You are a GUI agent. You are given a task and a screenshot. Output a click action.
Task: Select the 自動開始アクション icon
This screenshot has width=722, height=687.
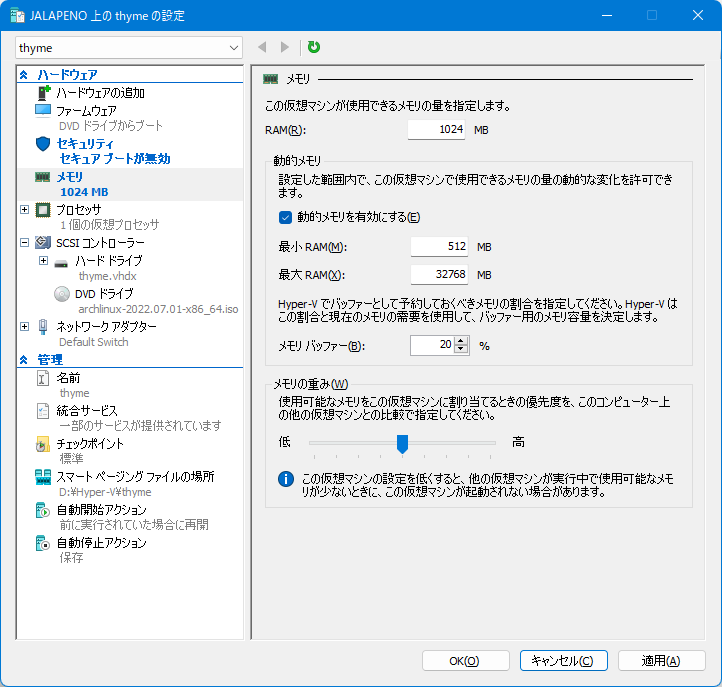pos(43,510)
